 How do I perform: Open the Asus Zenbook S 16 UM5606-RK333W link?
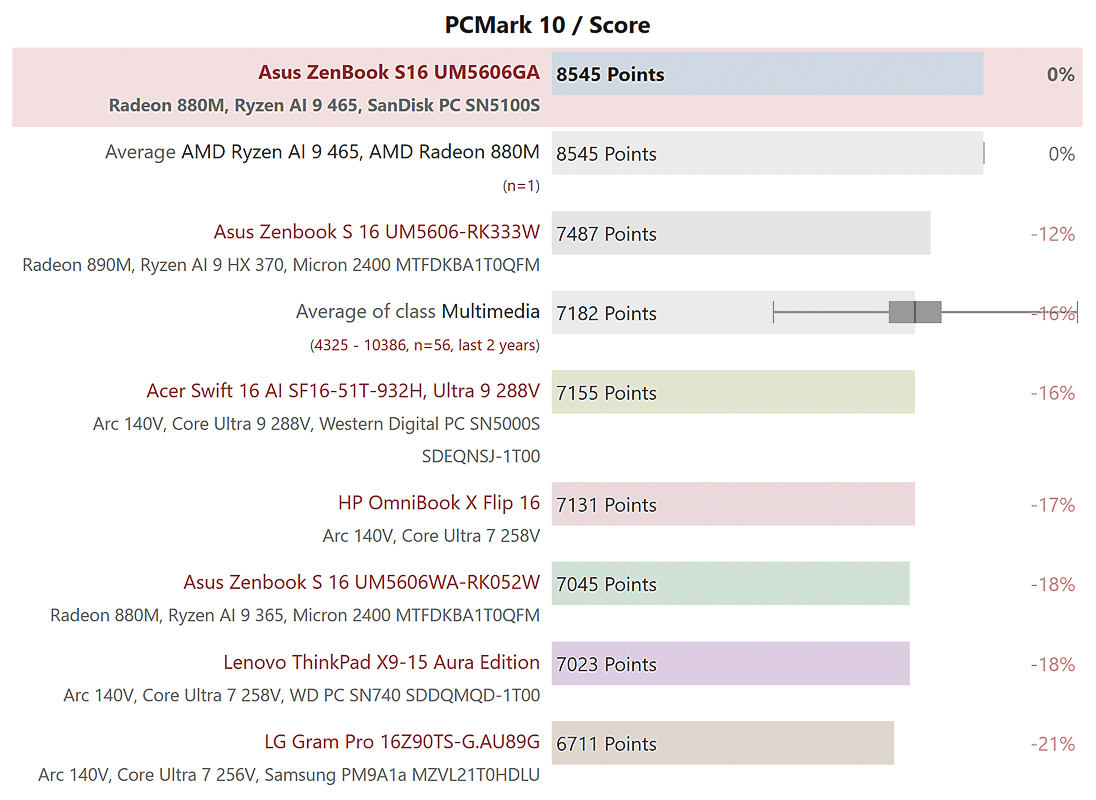pos(376,232)
